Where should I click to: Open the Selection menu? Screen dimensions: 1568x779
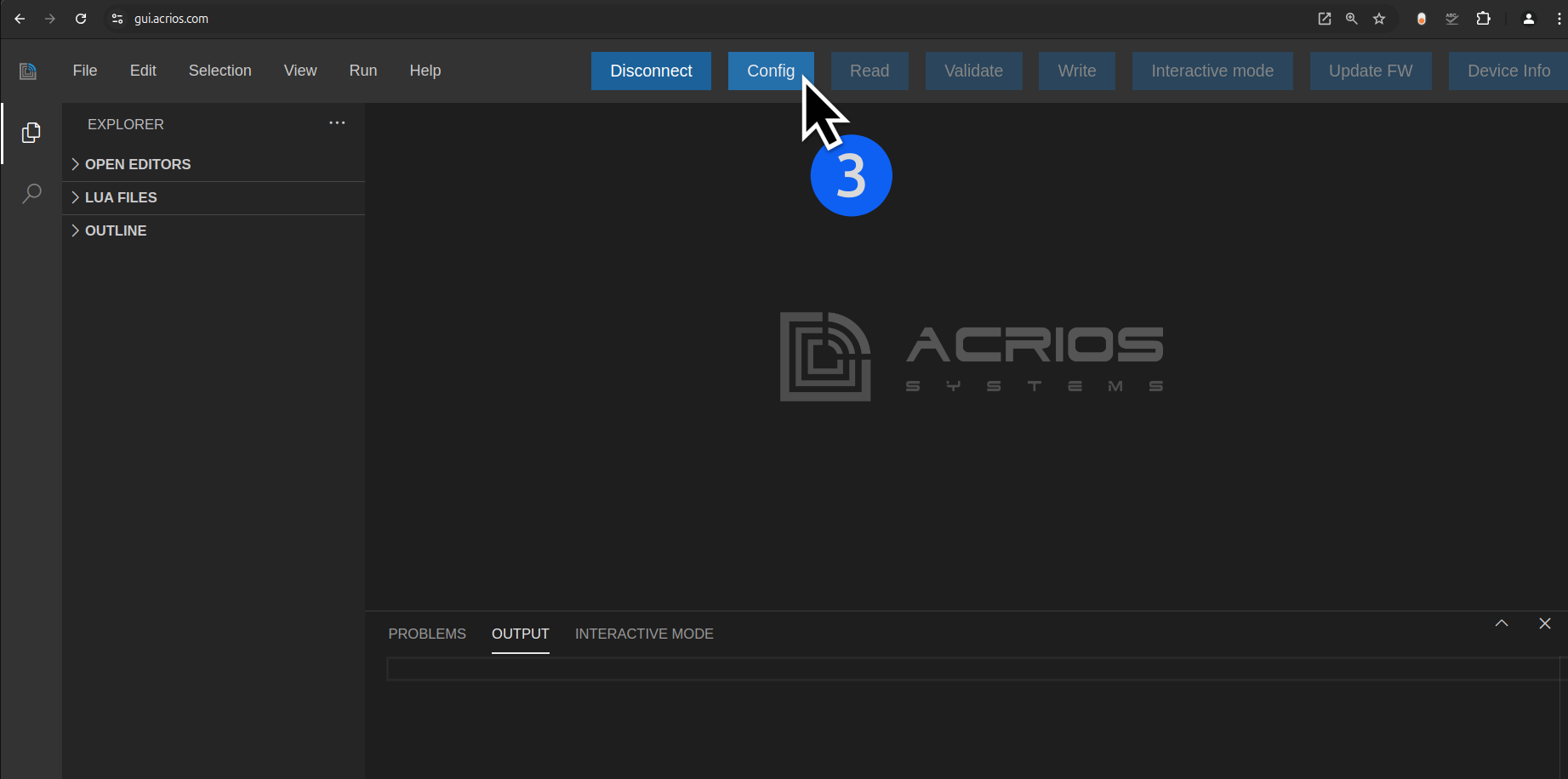[220, 71]
